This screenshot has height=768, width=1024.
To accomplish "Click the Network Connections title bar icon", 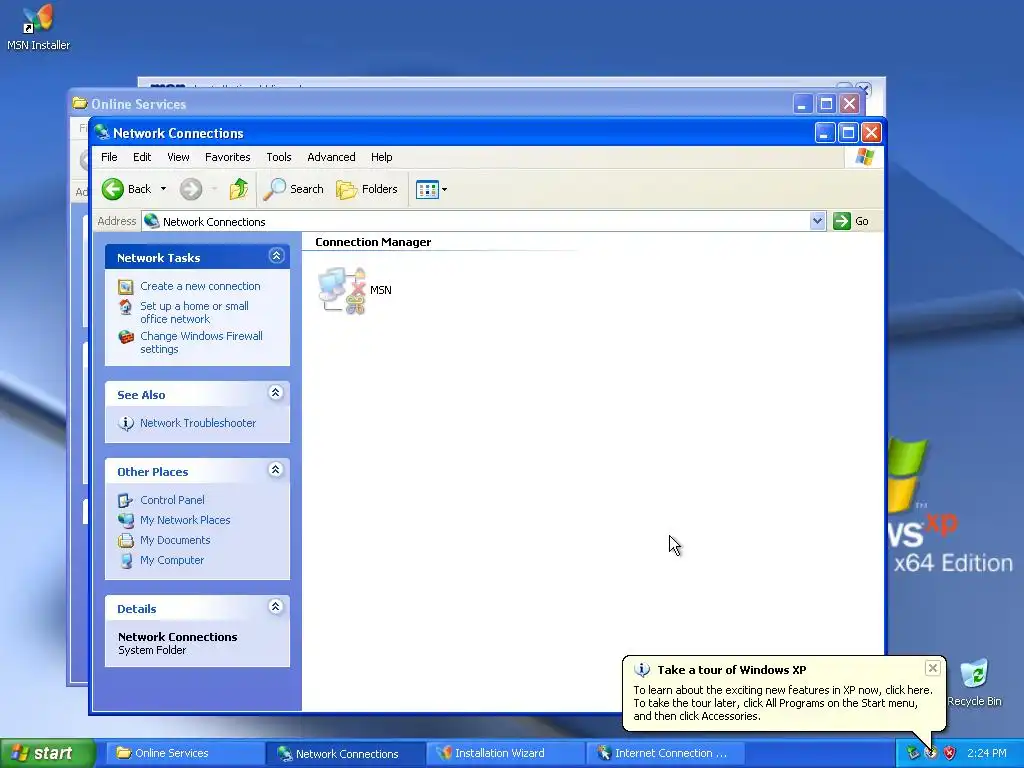I will tap(102, 133).
